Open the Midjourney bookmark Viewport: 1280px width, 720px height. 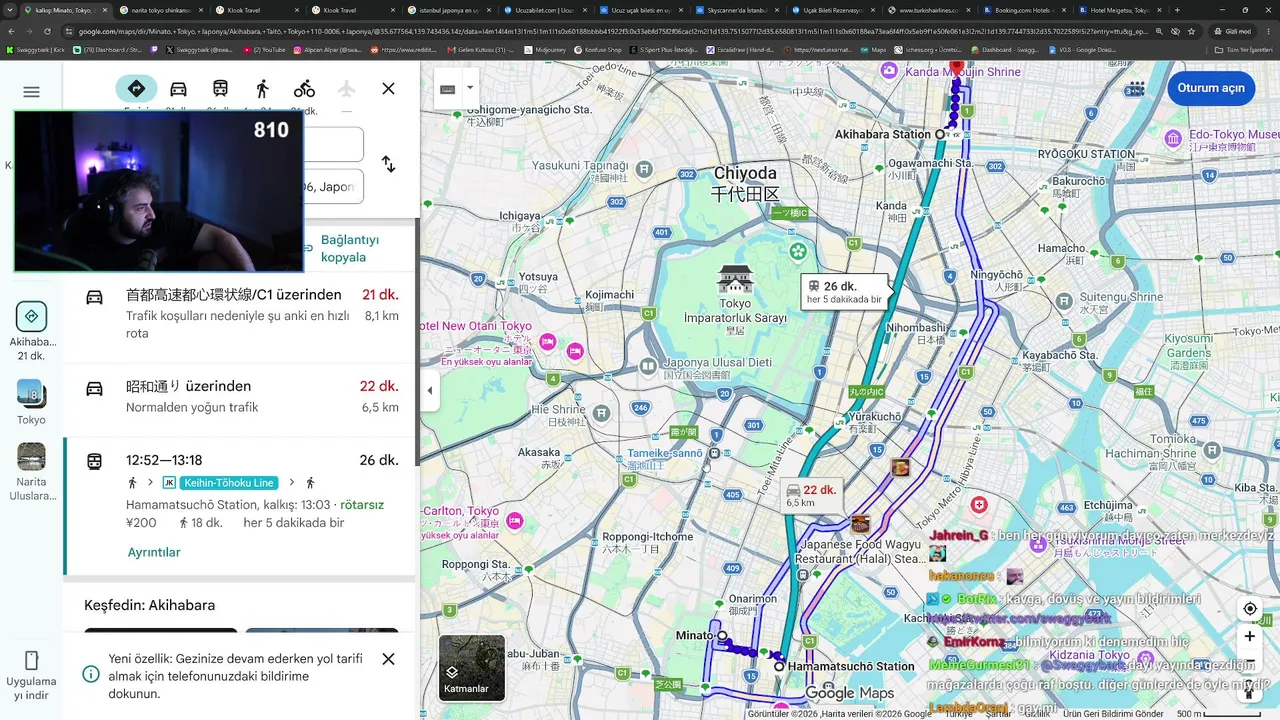[544, 49]
